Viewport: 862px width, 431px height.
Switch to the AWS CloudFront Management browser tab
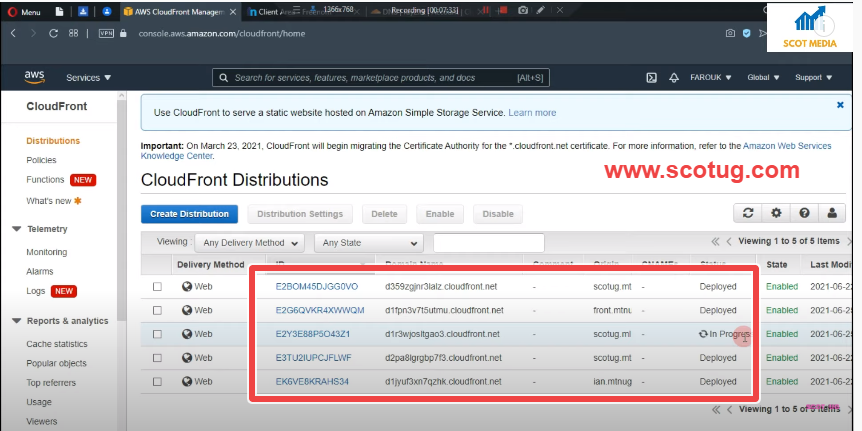coord(179,12)
